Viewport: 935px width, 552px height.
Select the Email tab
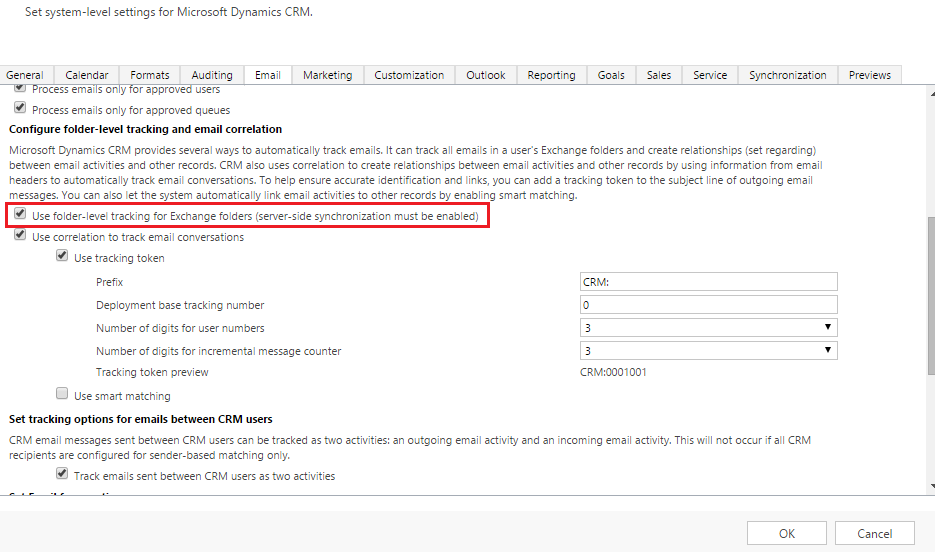point(268,75)
